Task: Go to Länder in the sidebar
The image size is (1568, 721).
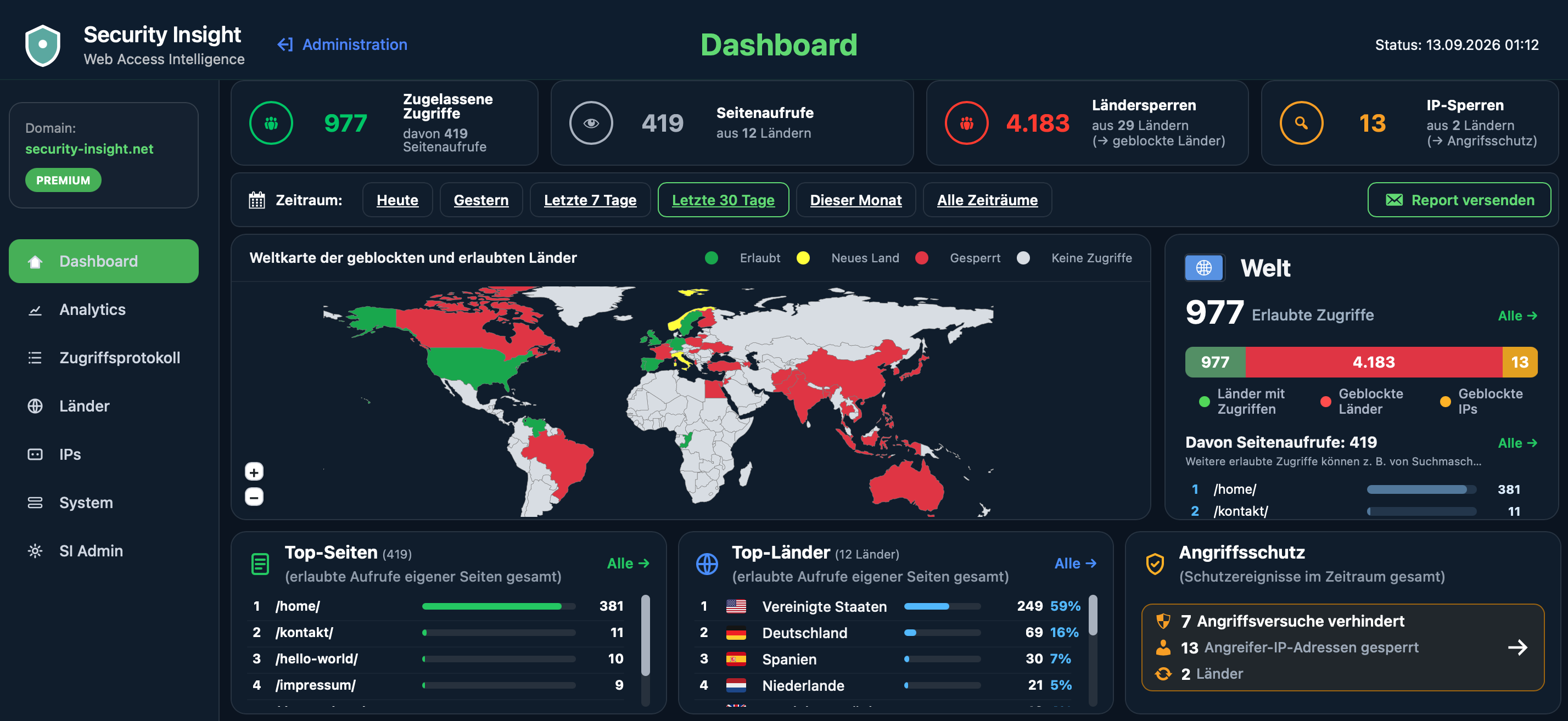Action: point(103,406)
